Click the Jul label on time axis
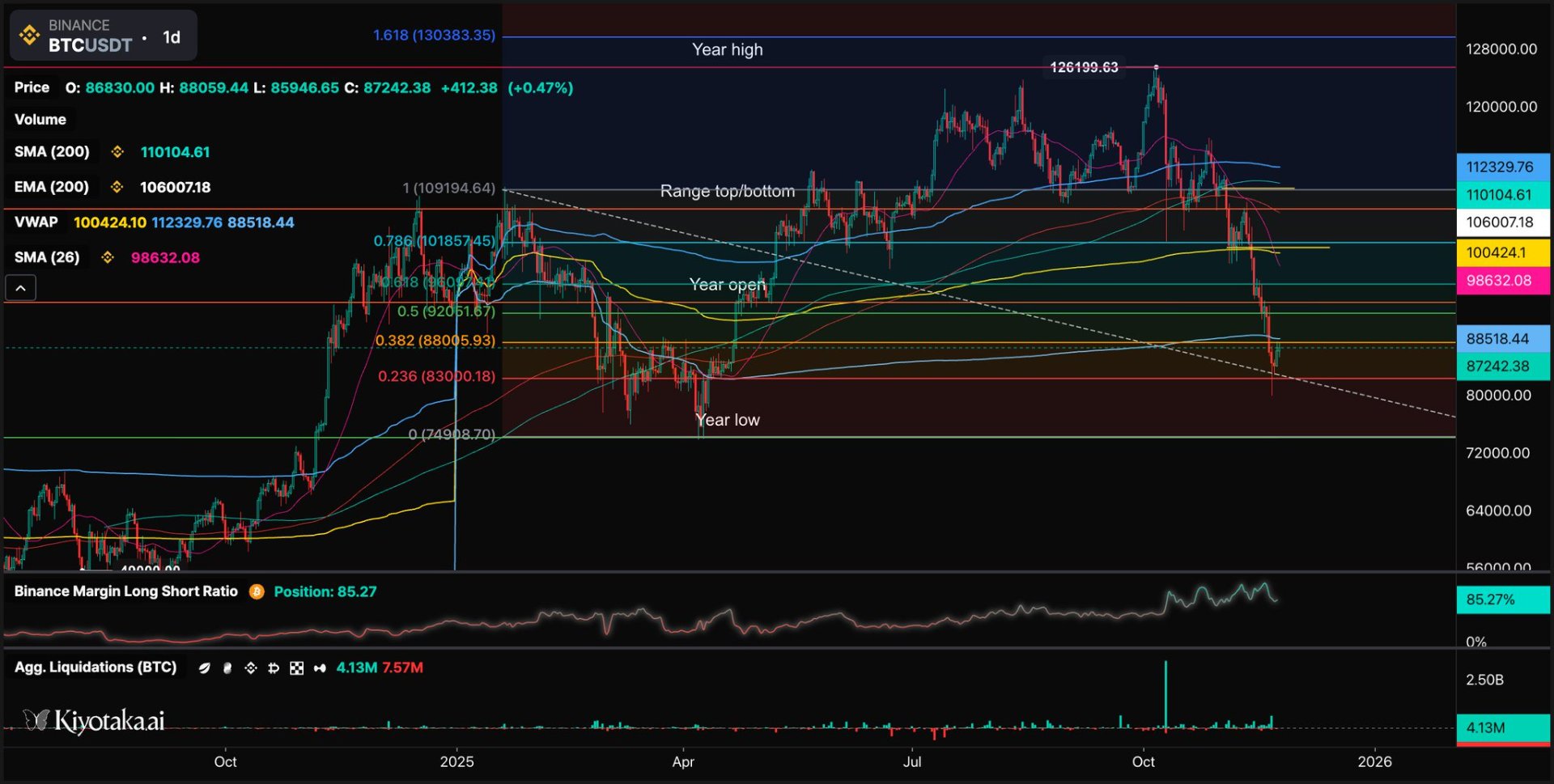 pos(912,762)
